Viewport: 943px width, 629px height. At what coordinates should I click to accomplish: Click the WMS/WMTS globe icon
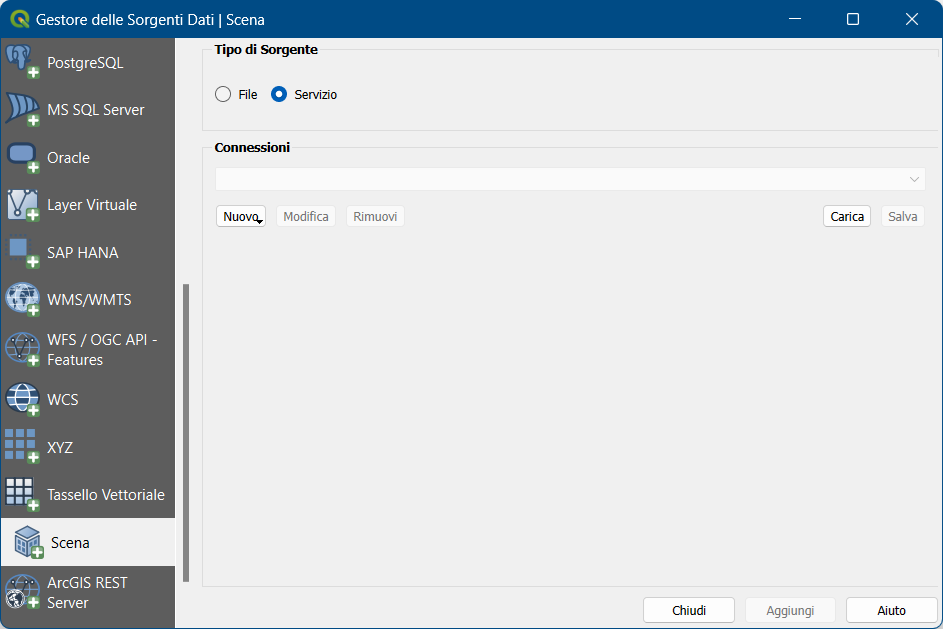22,299
